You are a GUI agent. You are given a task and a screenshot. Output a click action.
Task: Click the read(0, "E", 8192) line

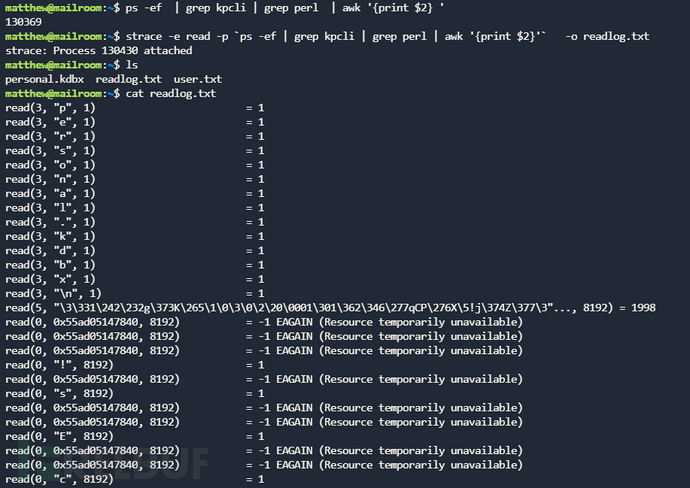[58, 436]
